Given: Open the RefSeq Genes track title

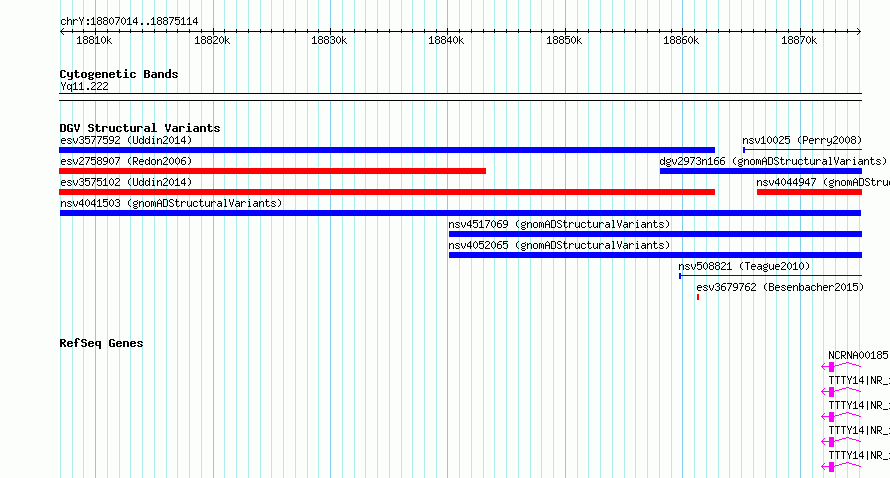Looking at the screenshot, I should 101,343.
